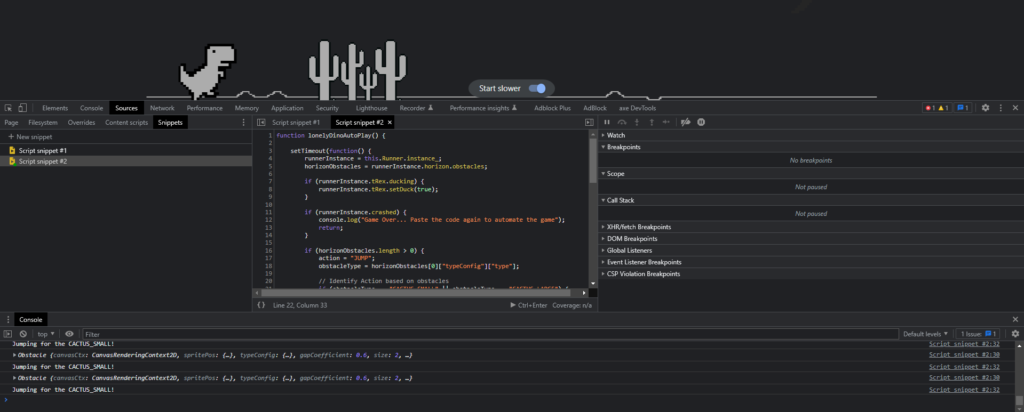This screenshot has width=1024, height=412.
Task: Toggle pause on exceptions icon
Action: click(x=701, y=122)
